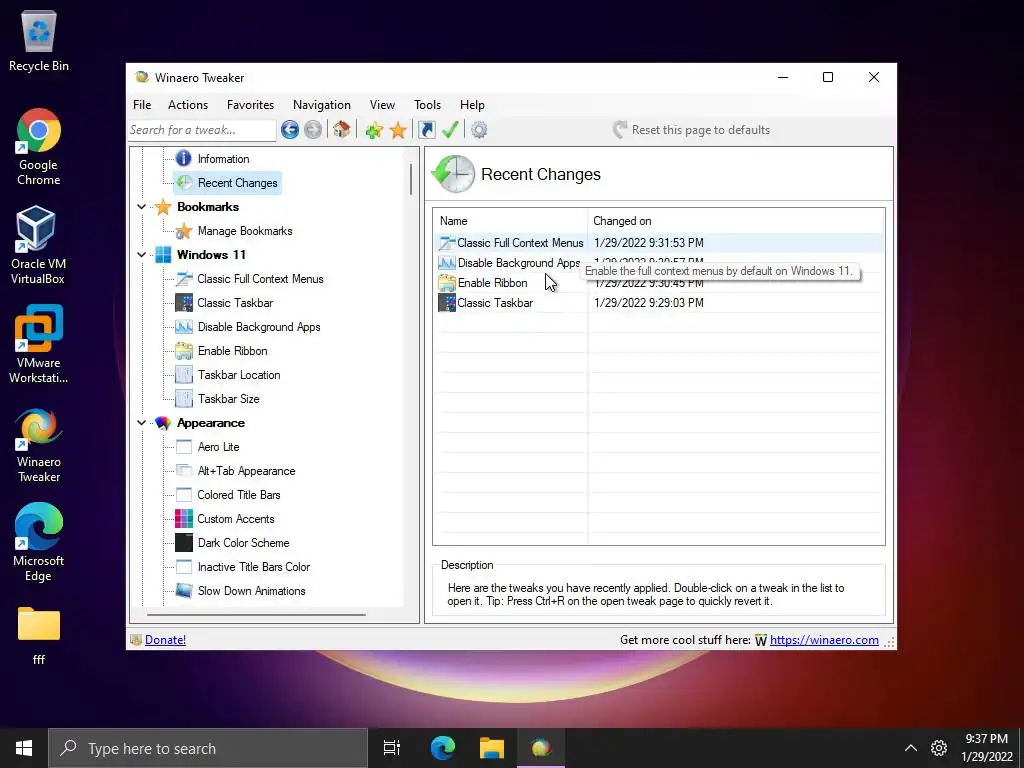Select Disable Background Apps in tree
This screenshot has width=1024, height=768.
259,327
